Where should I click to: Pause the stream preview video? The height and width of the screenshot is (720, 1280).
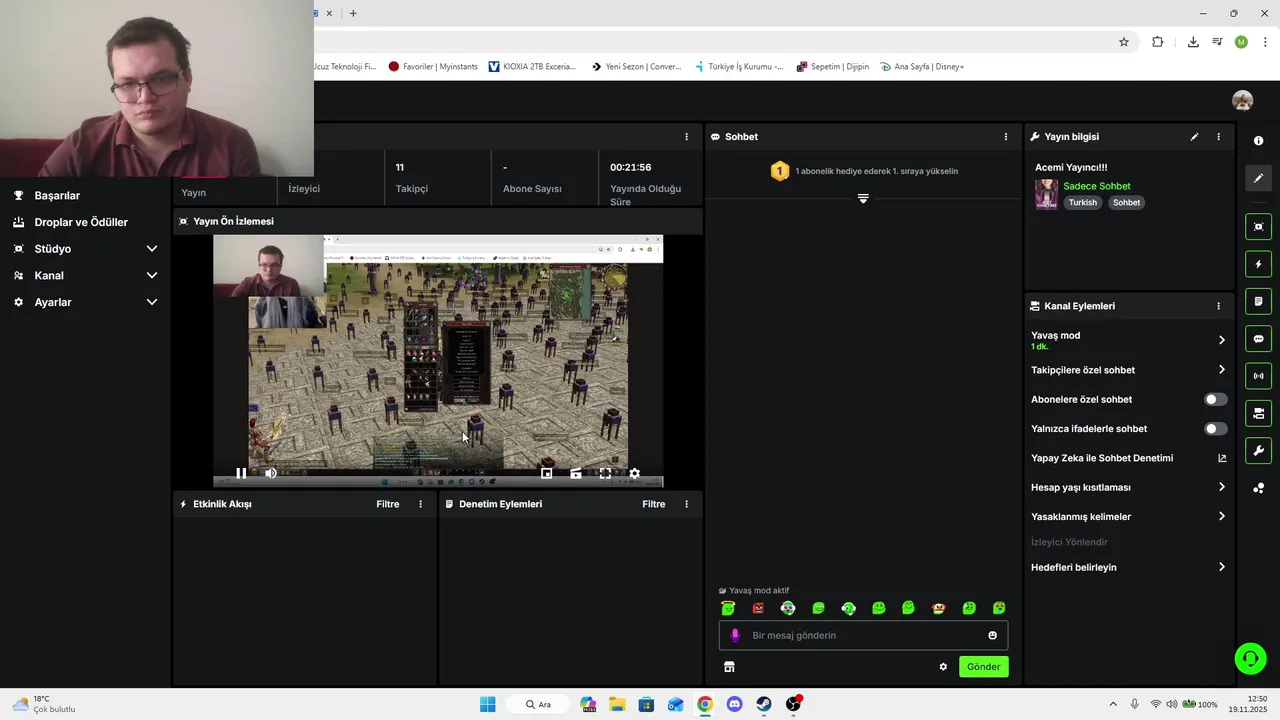241,474
